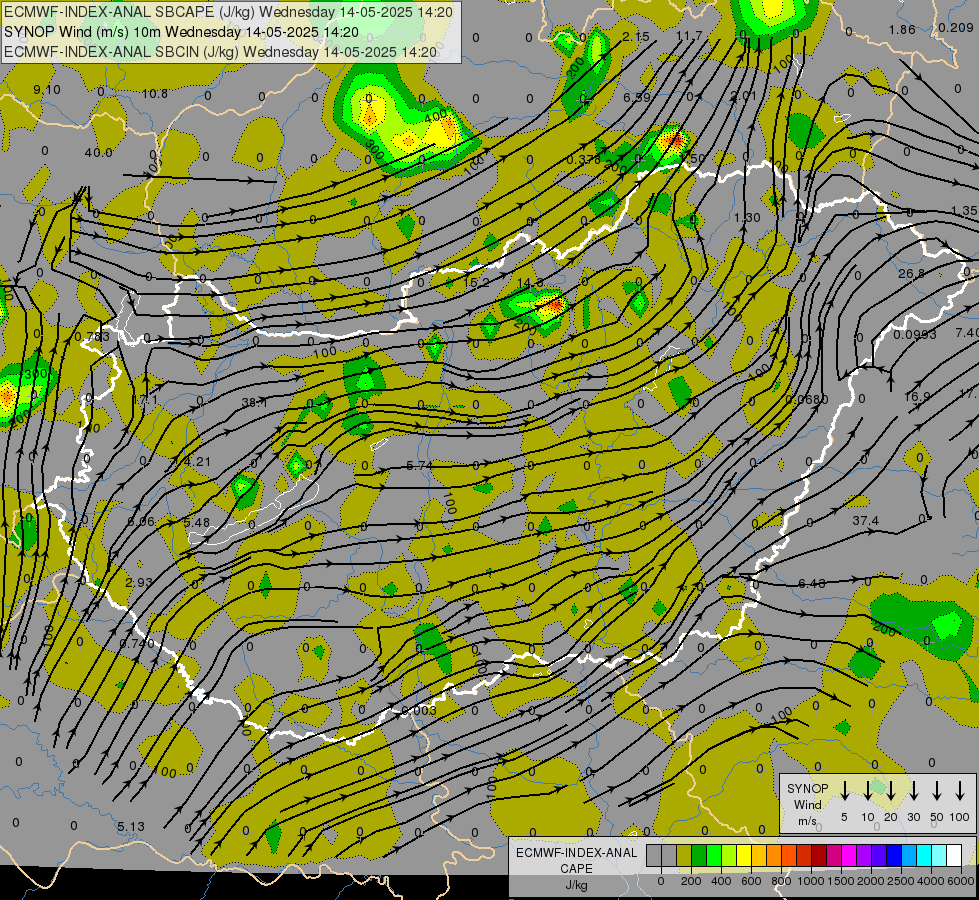Click the station value 5.74
This screenshot has height=900, width=979.
pyautogui.click(x=420, y=465)
